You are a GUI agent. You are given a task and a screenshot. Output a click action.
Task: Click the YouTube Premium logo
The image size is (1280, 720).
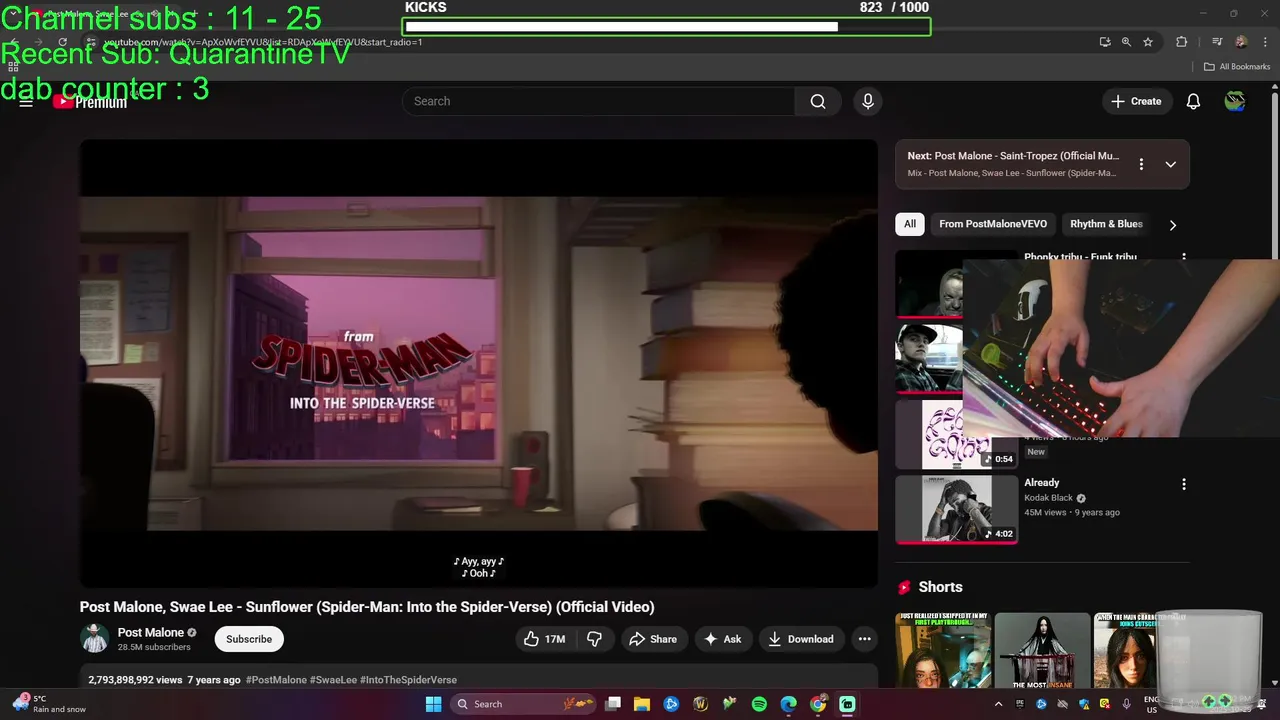click(90, 101)
